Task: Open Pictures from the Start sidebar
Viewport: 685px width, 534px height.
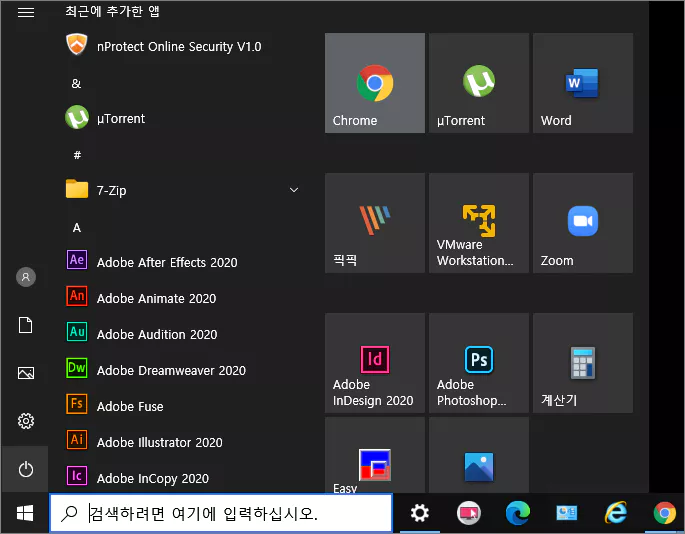Action: (x=26, y=373)
